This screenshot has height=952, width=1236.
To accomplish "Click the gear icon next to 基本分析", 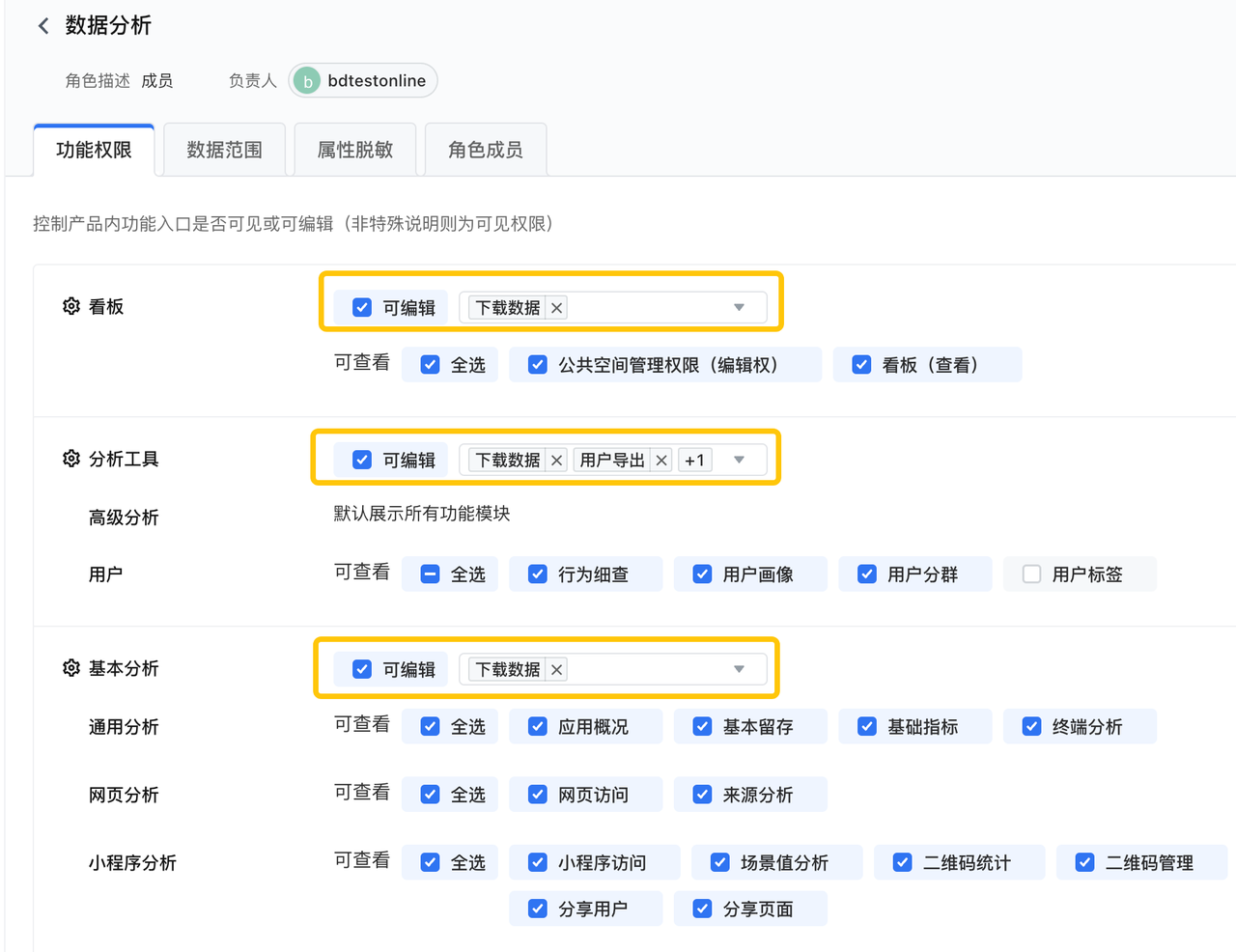I will (x=71, y=668).
